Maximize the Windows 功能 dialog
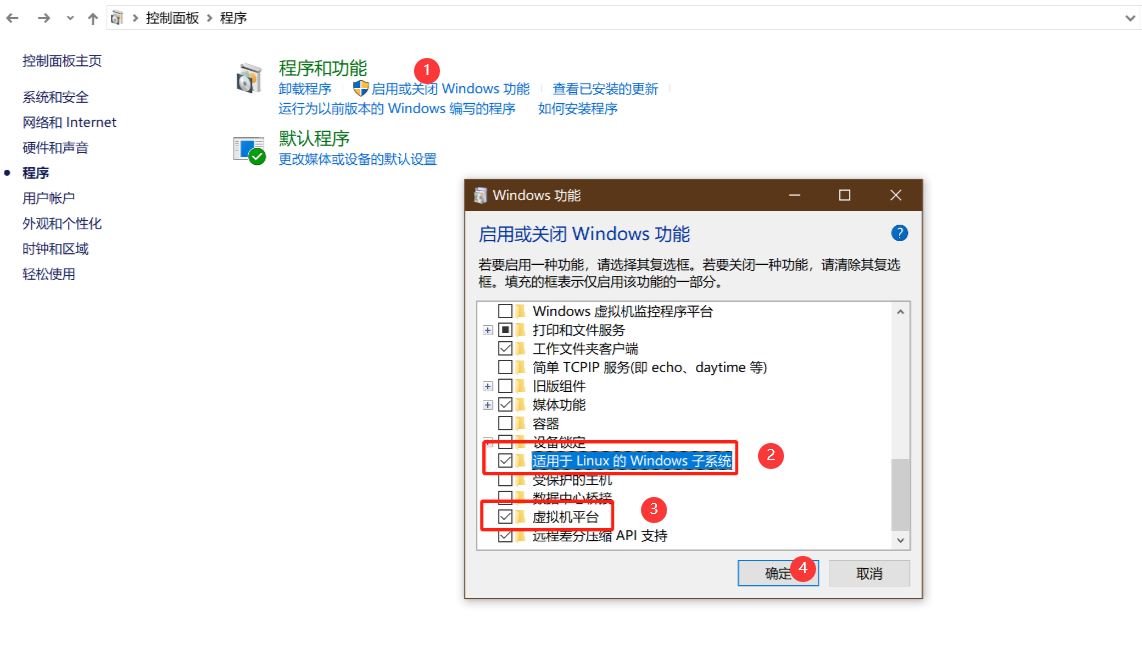Screen dimensions: 1142x664 coord(845,195)
